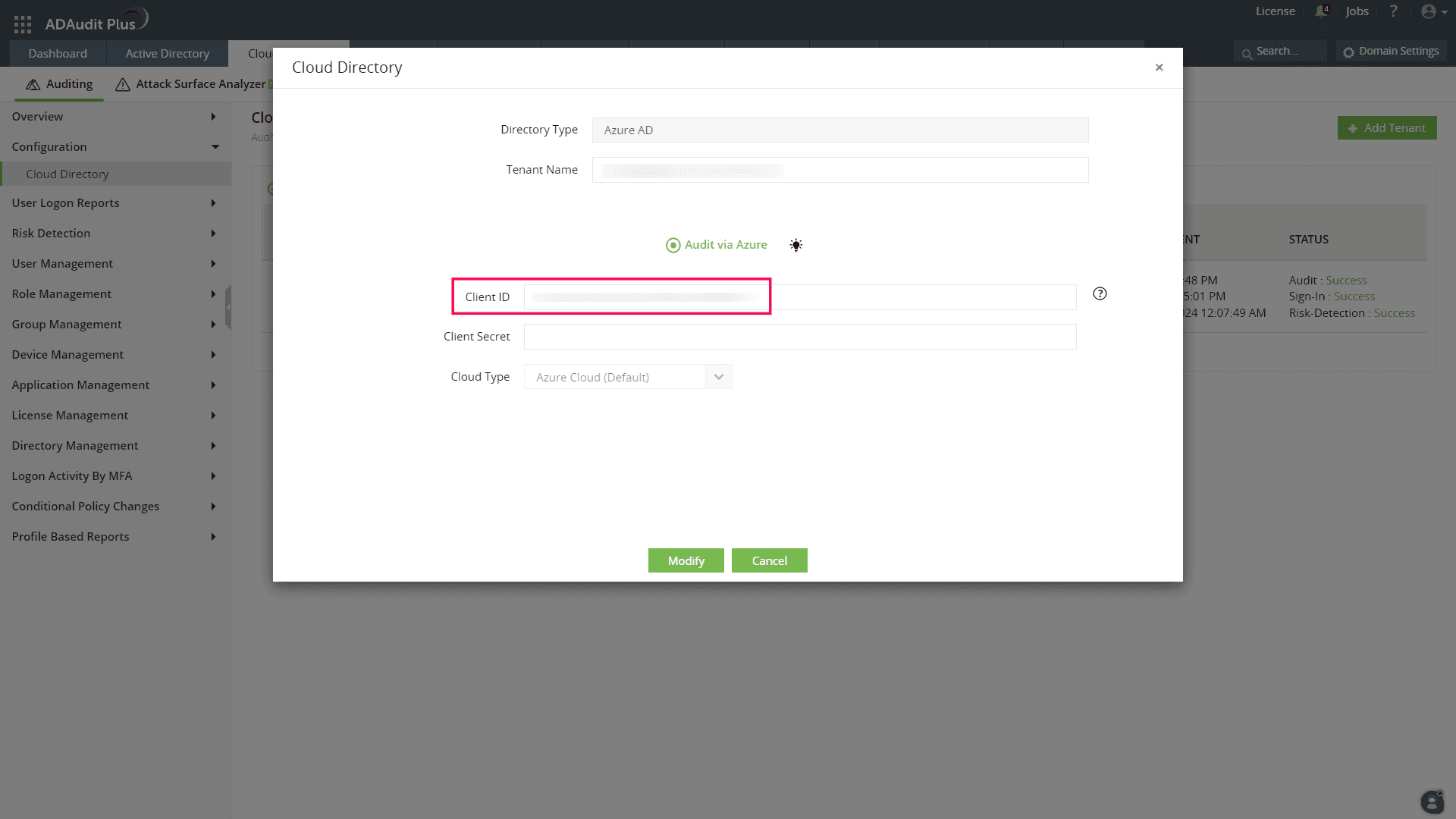Click the lightbulb hint beside Audit via Azure
The image size is (1456, 819).
tap(795, 244)
